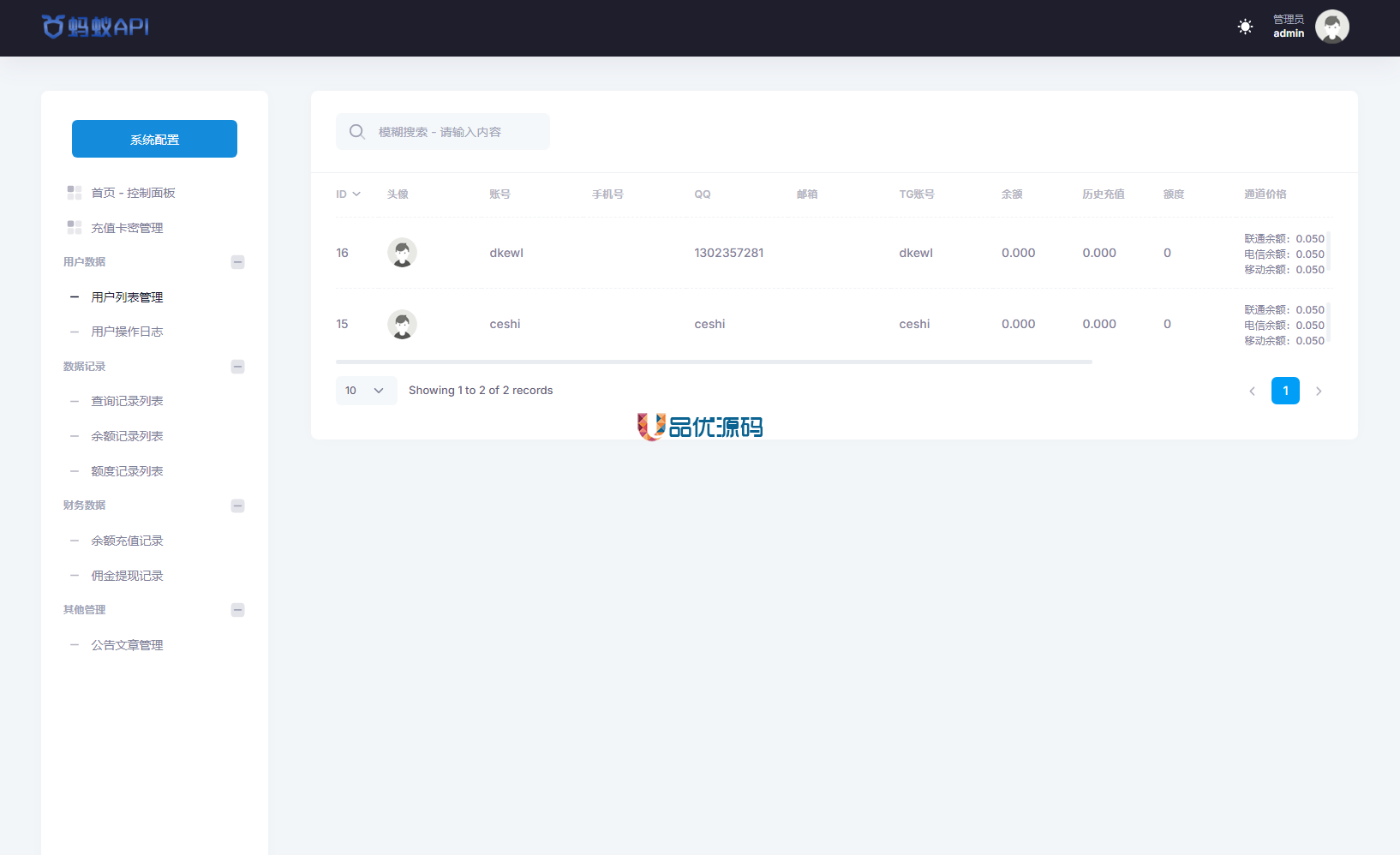Image resolution: width=1400 pixels, height=855 pixels.
Task: Open 用户操作日志 in sidebar
Action: tap(127, 332)
